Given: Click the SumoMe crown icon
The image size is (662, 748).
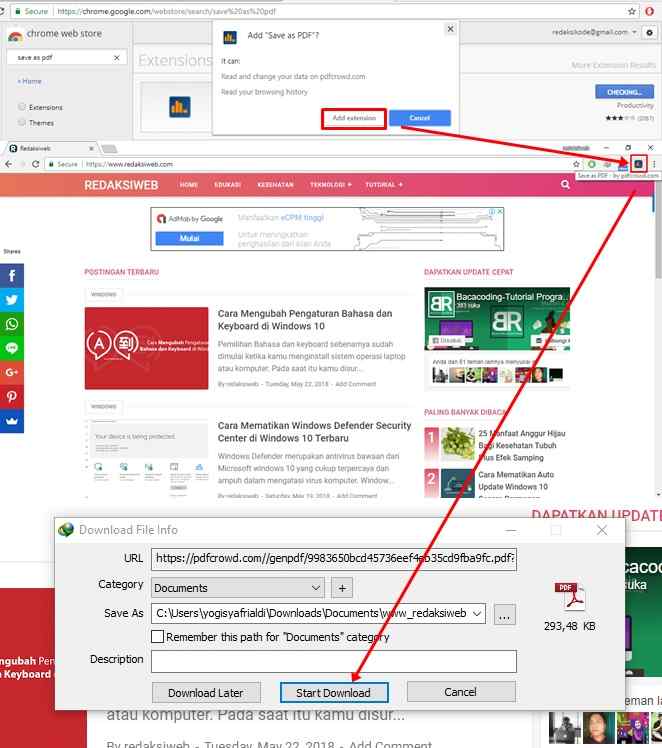Looking at the screenshot, I should click(11, 421).
